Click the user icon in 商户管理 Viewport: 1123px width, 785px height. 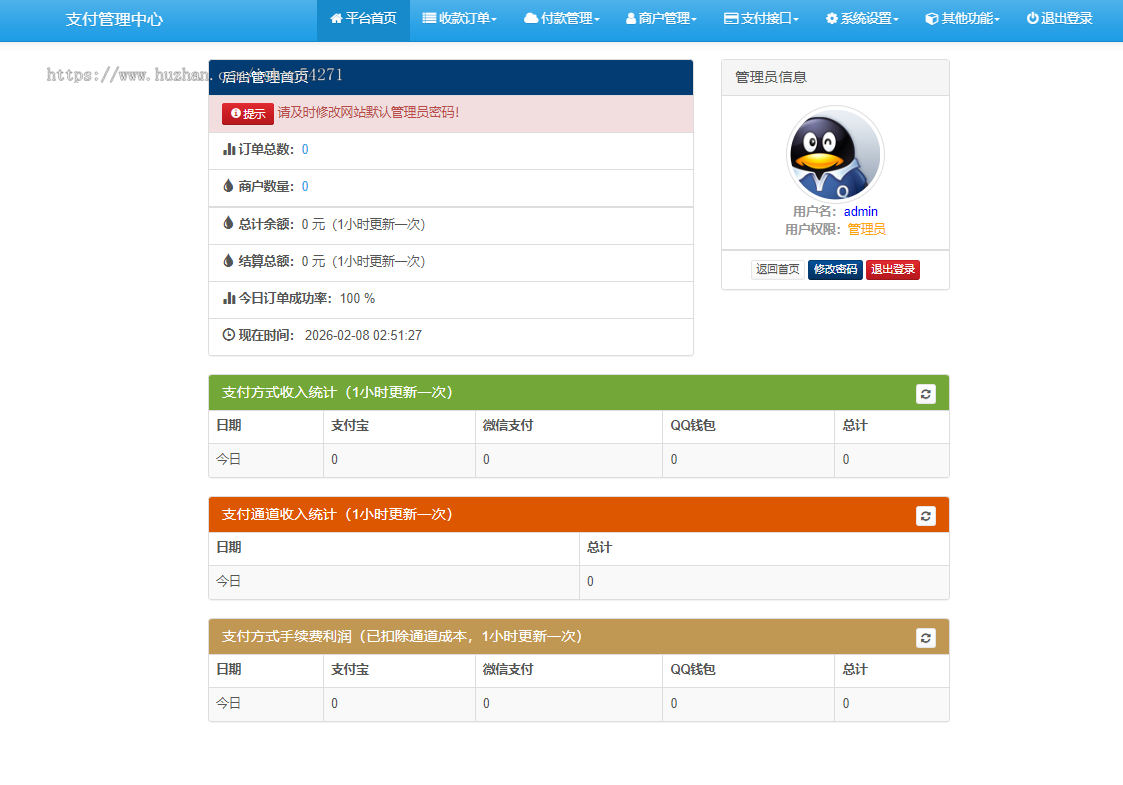click(x=631, y=19)
